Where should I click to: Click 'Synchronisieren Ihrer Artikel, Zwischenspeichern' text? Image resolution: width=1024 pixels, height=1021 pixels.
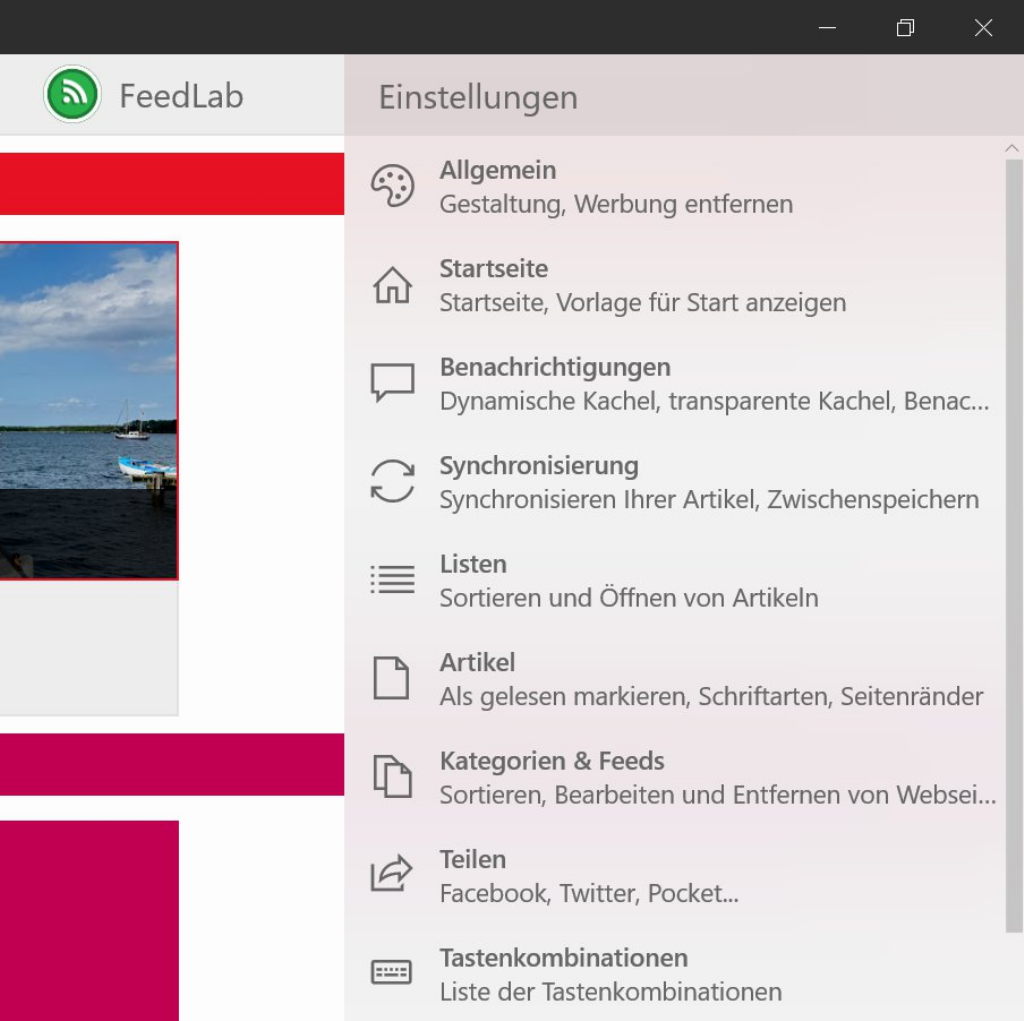709,500
